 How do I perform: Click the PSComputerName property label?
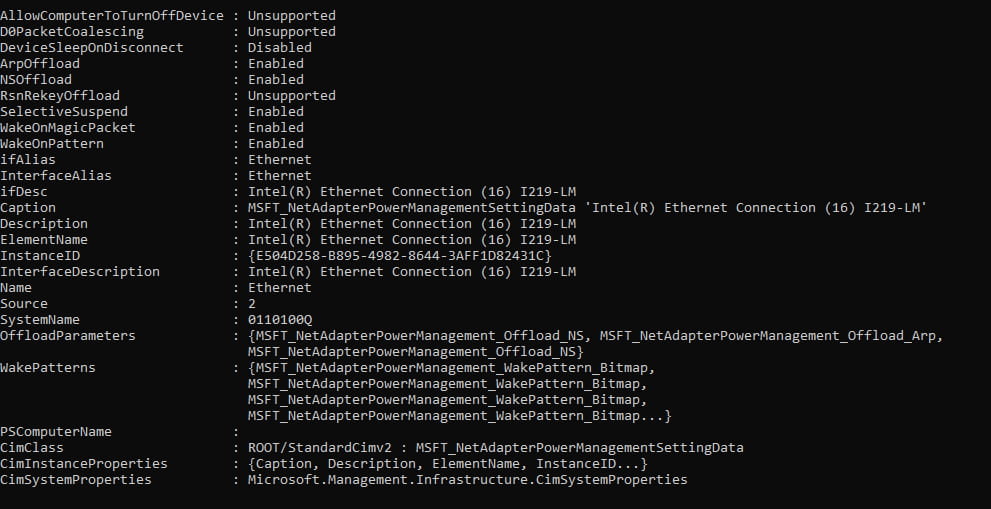pyautogui.click(x=56, y=431)
